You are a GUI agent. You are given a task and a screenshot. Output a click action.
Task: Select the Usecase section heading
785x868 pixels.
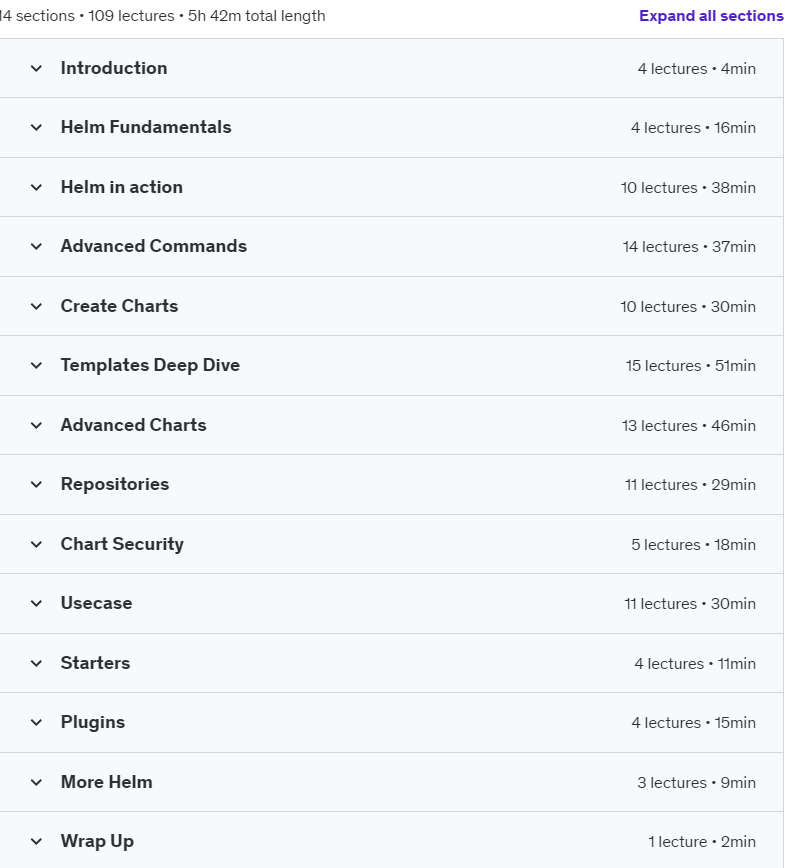click(x=96, y=603)
